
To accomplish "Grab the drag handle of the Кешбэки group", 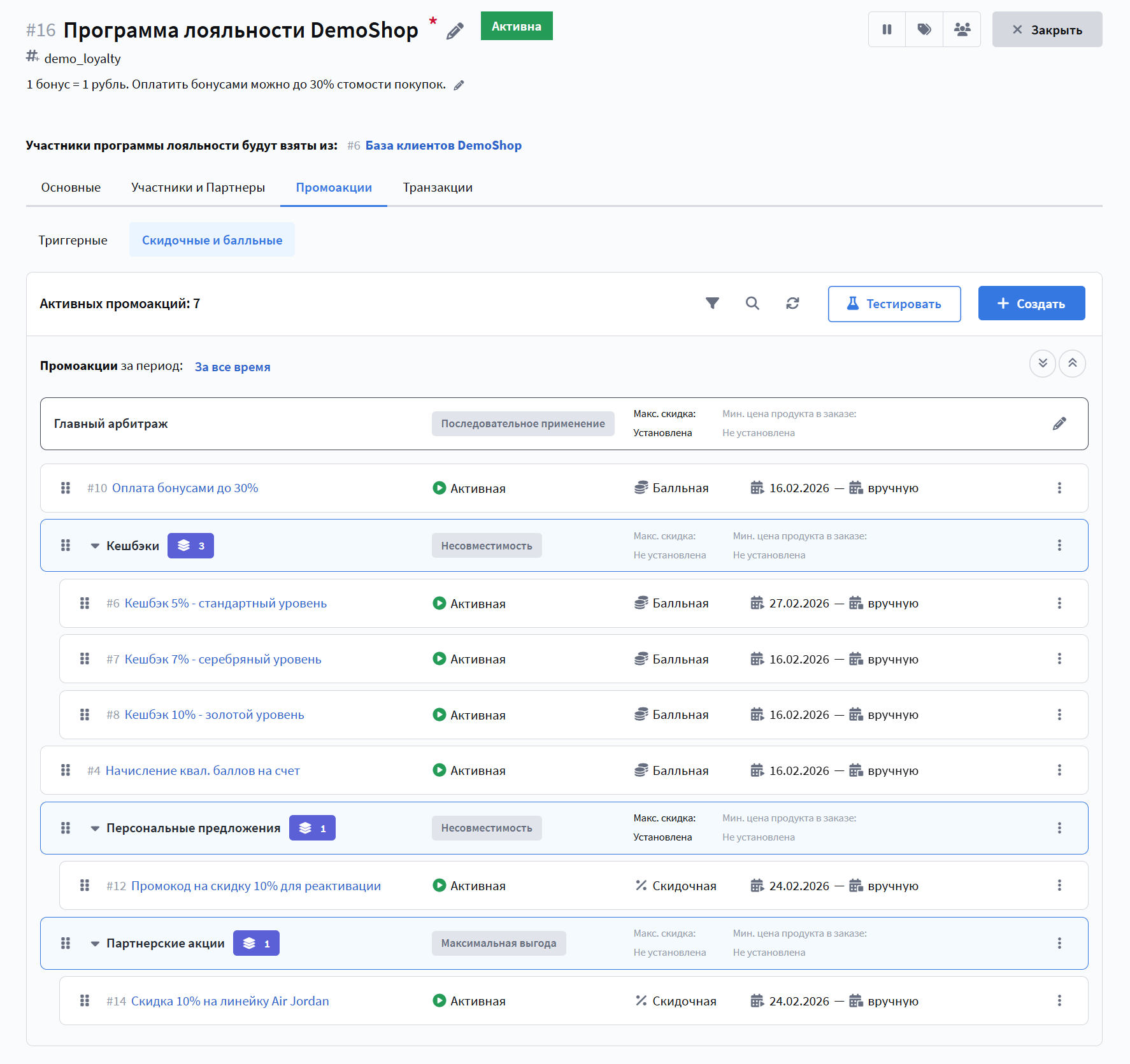I will [x=65, y=545].
